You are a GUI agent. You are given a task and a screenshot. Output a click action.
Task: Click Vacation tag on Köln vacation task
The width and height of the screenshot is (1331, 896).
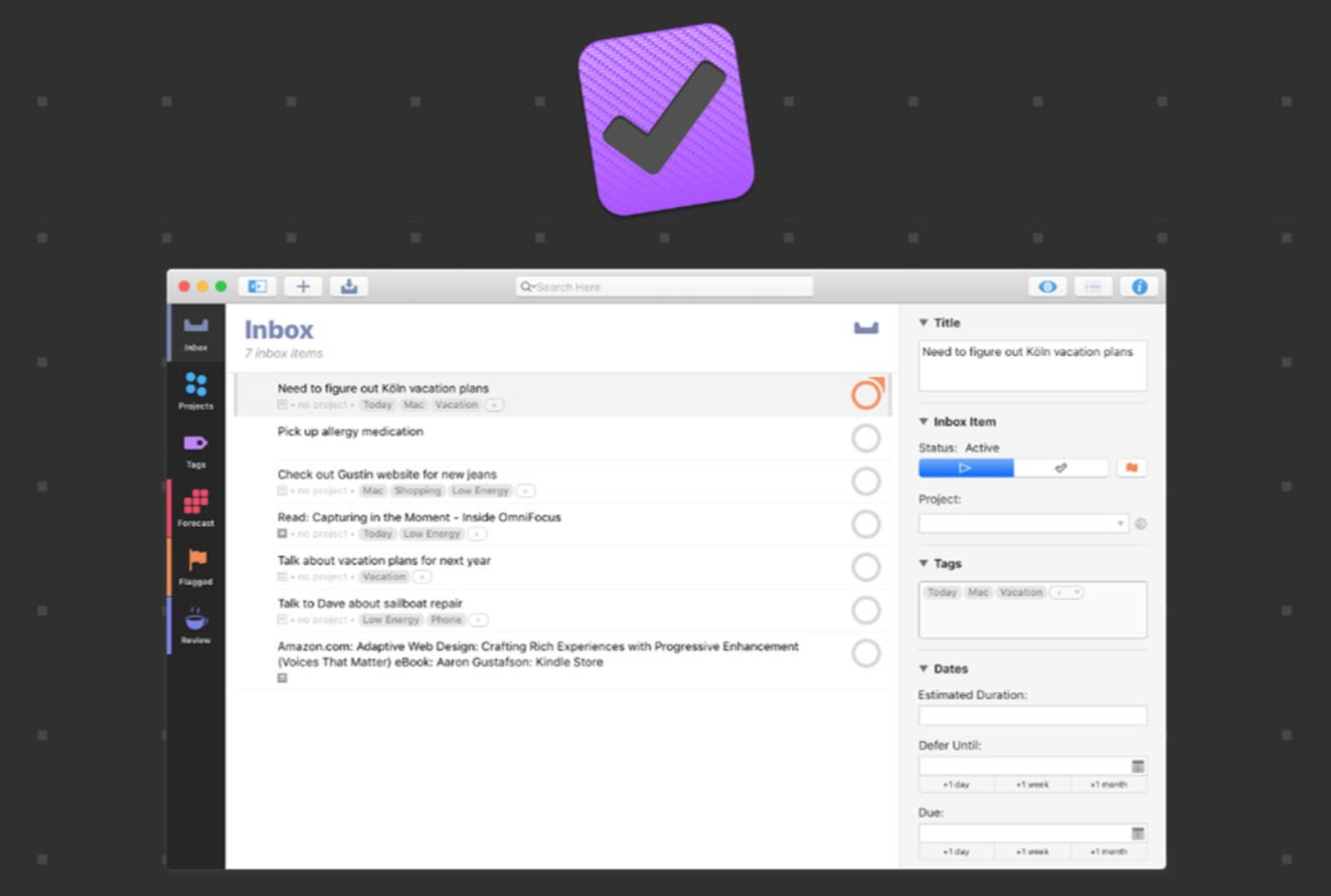point(456,405)
